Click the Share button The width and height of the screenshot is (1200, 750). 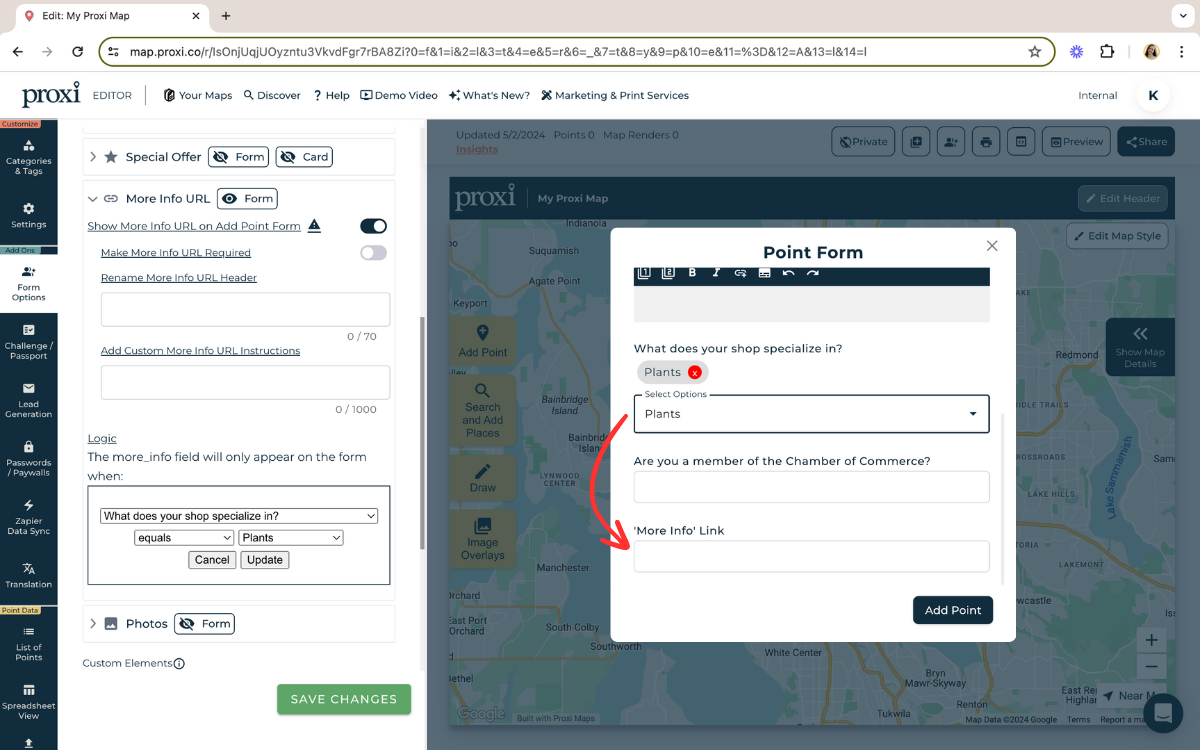[x=1146, y=142]
